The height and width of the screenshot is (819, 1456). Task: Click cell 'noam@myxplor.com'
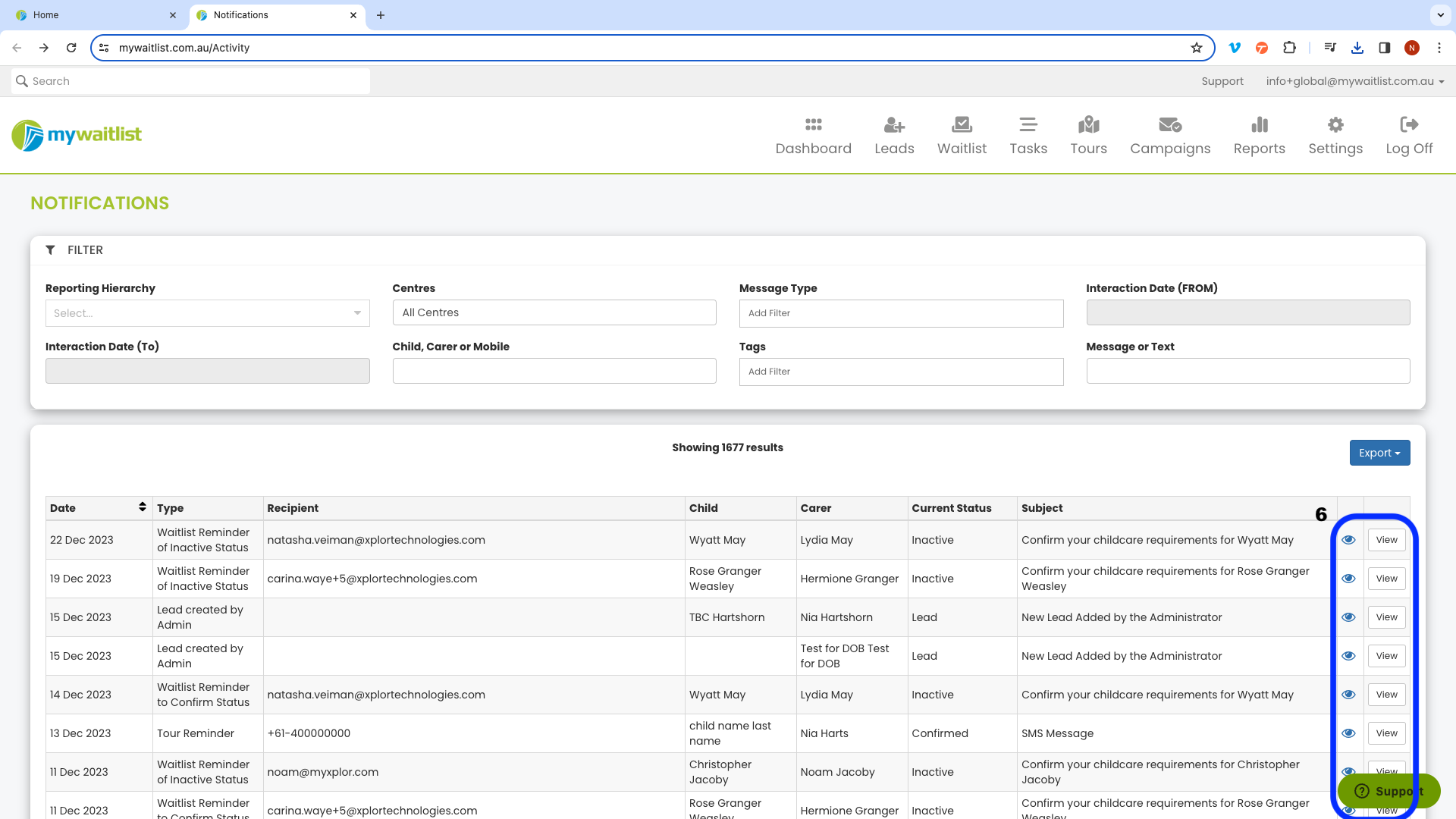474,772
